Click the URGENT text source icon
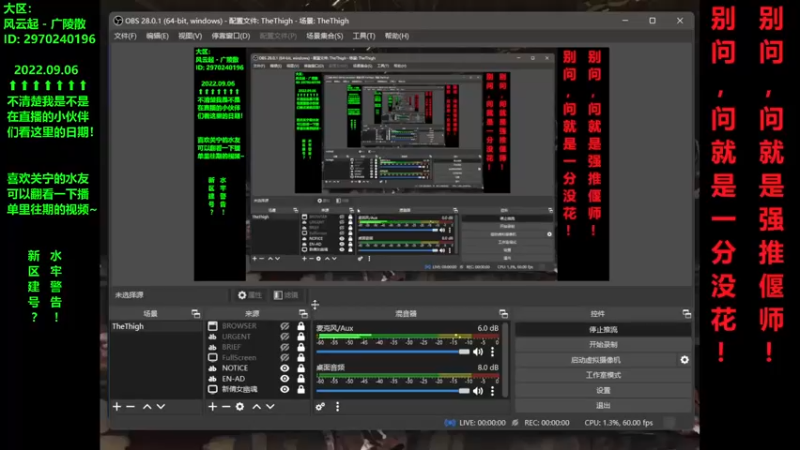The height and width of the screenshot is (450, 800). click(213, 337)
